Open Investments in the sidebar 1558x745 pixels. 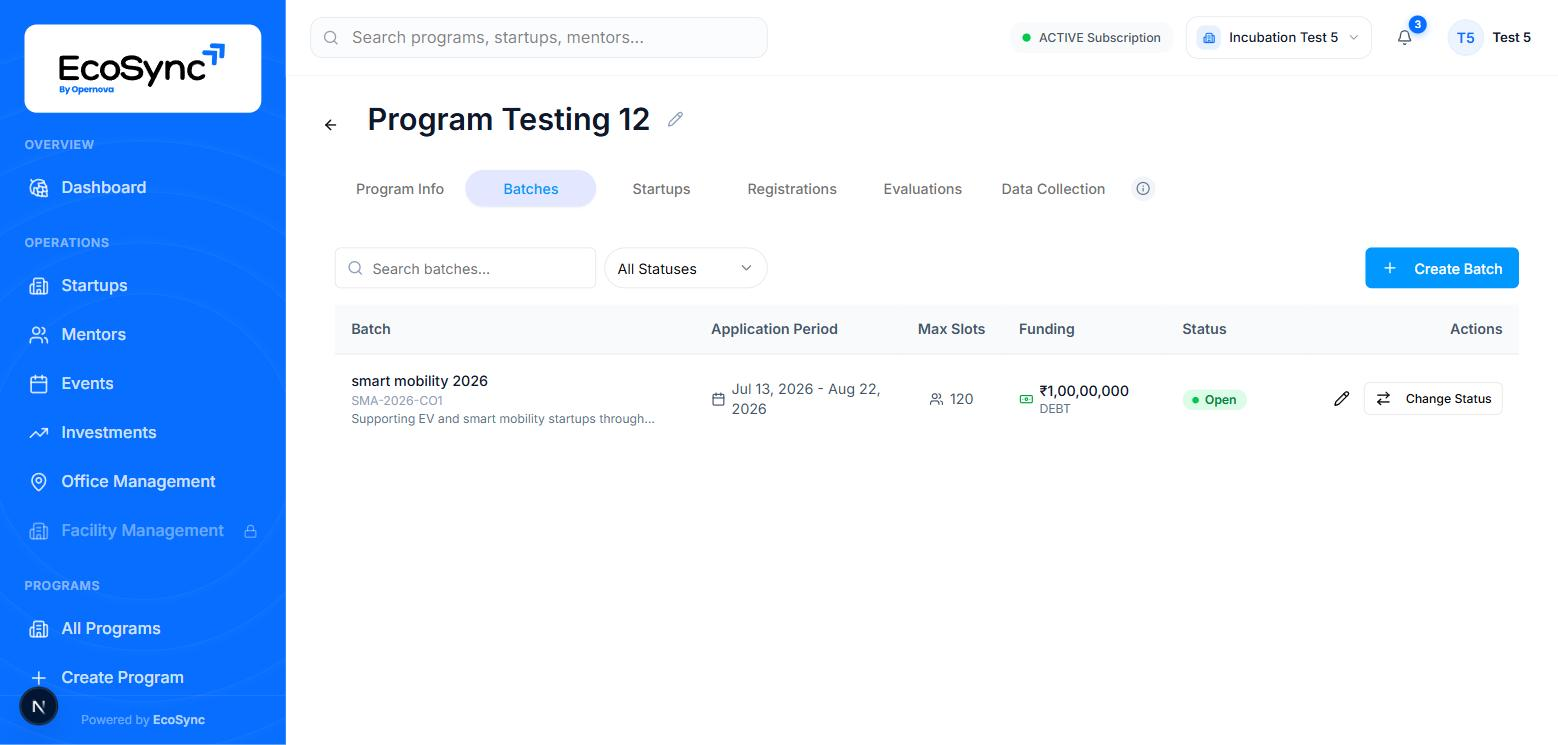point(109,432)
